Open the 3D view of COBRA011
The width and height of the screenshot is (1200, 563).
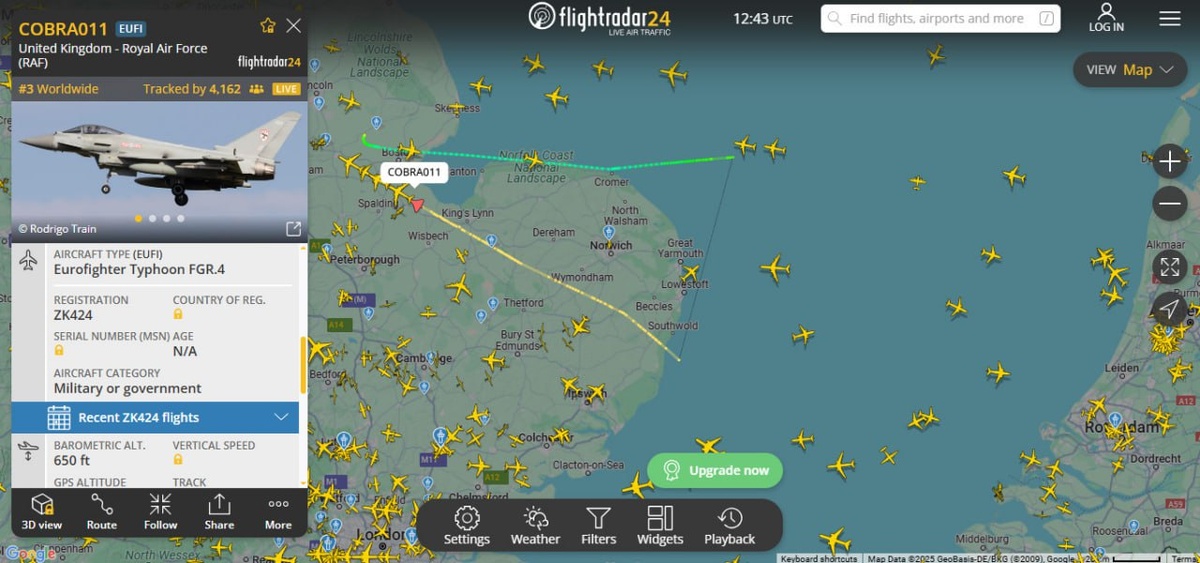click(x=42, y=511)
